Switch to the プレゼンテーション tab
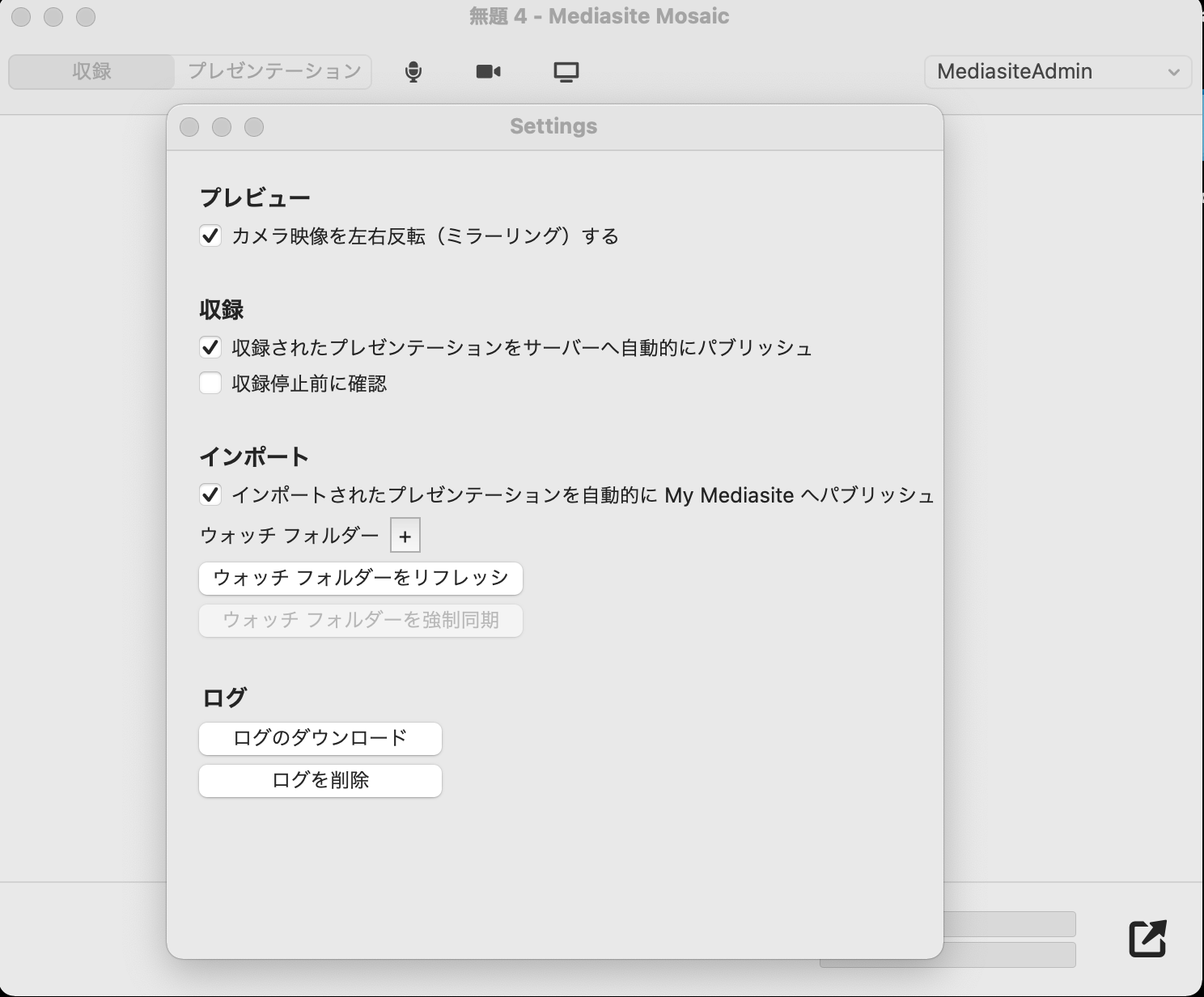 tap(273, 71)
